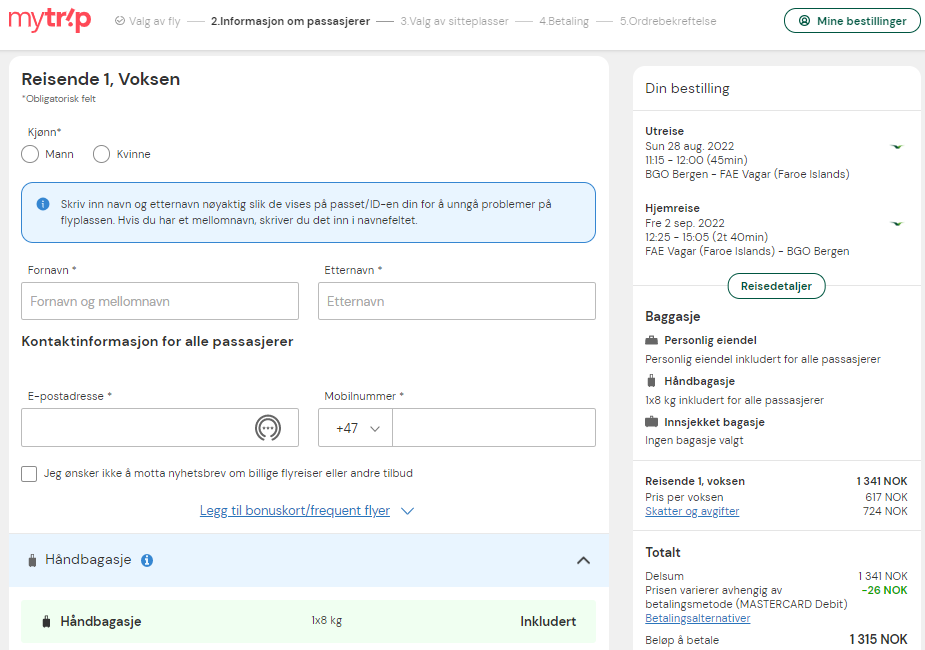Click the -26 NOK discount value
Image resolution: width=925 pixels, height=650 pixels.
(884, 590)
